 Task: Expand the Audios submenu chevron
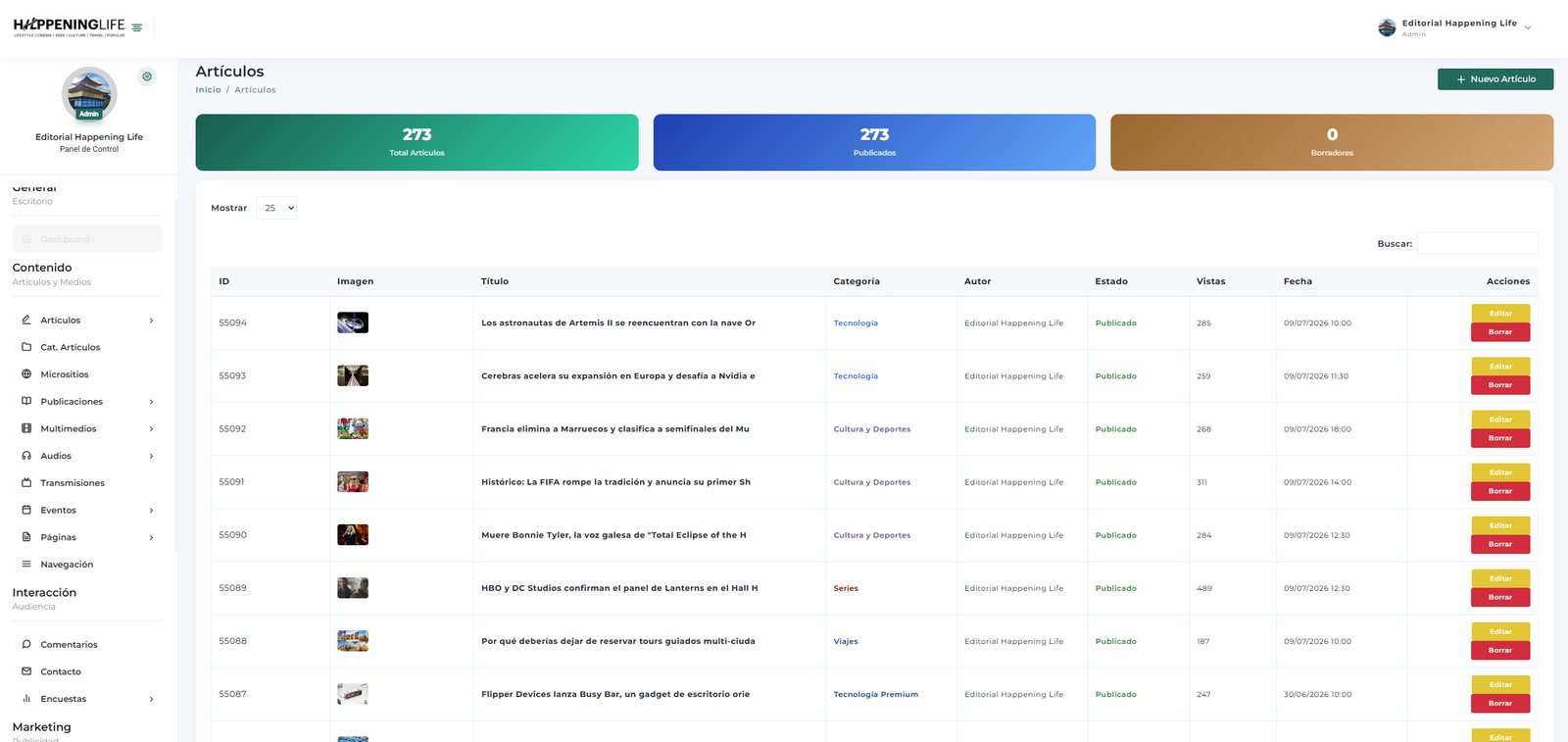pos(151,456)
